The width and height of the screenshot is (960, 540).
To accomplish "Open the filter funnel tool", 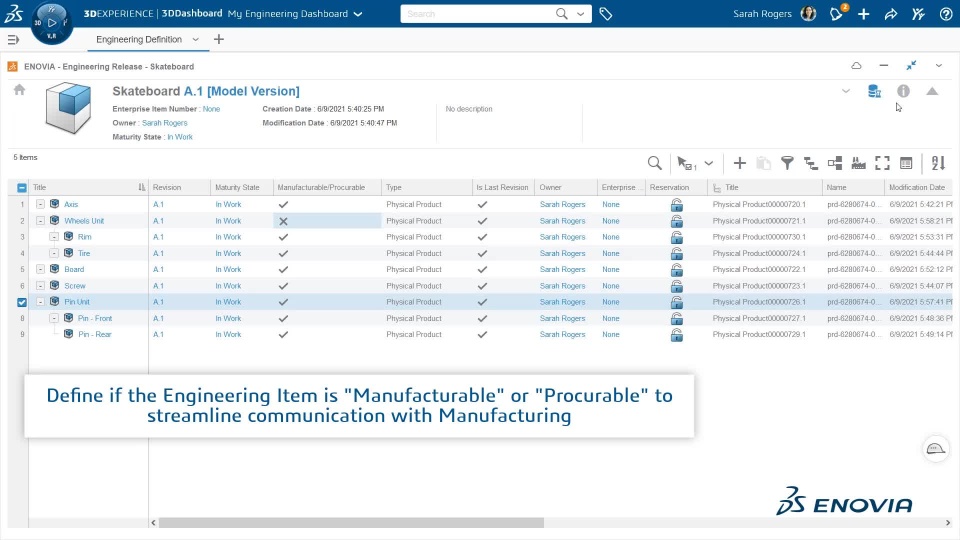I will coord(787,163).
